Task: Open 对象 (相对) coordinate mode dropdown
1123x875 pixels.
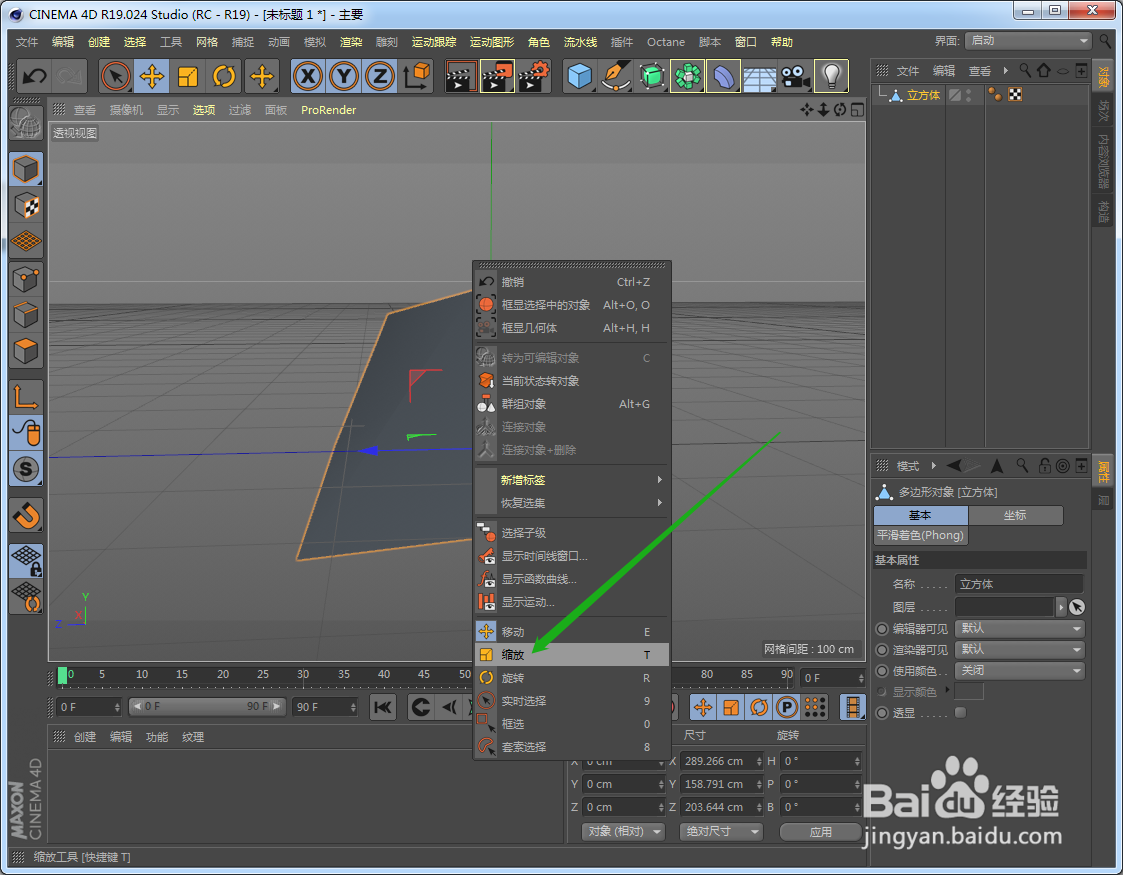Action: tap(624, 831)
